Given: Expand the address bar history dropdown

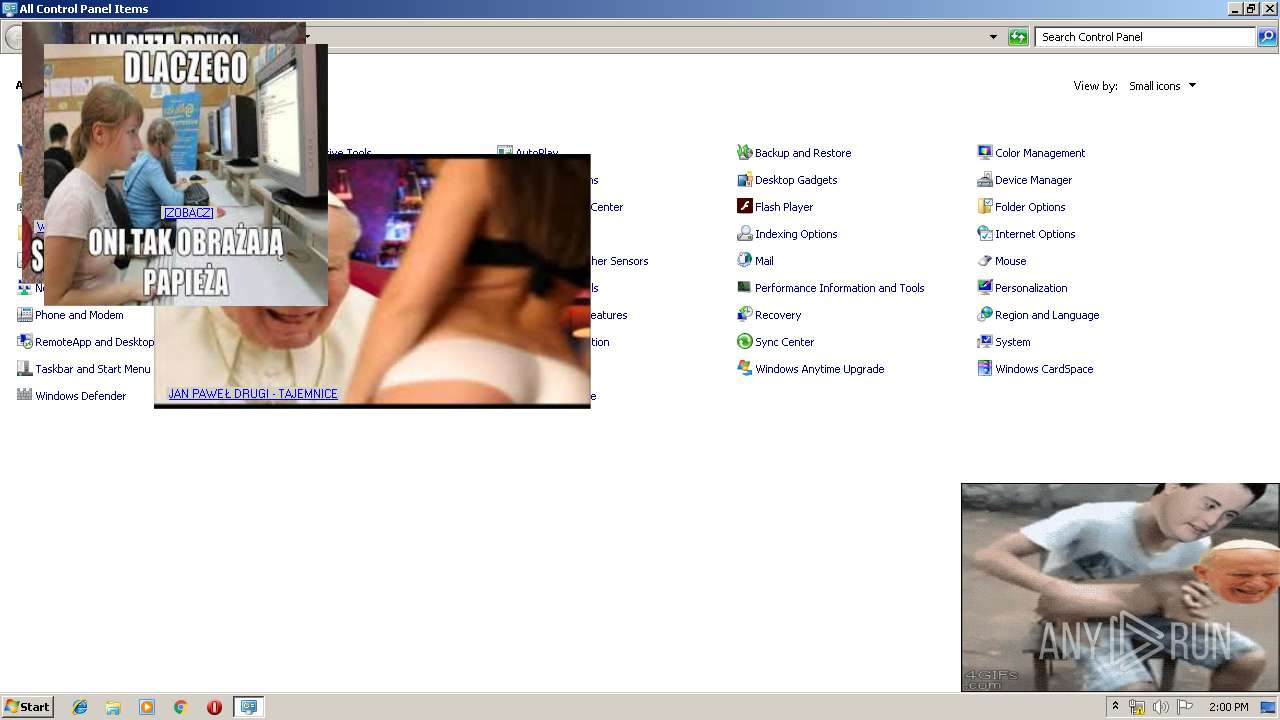Looking at the screenshot, I should coord(993,37).
